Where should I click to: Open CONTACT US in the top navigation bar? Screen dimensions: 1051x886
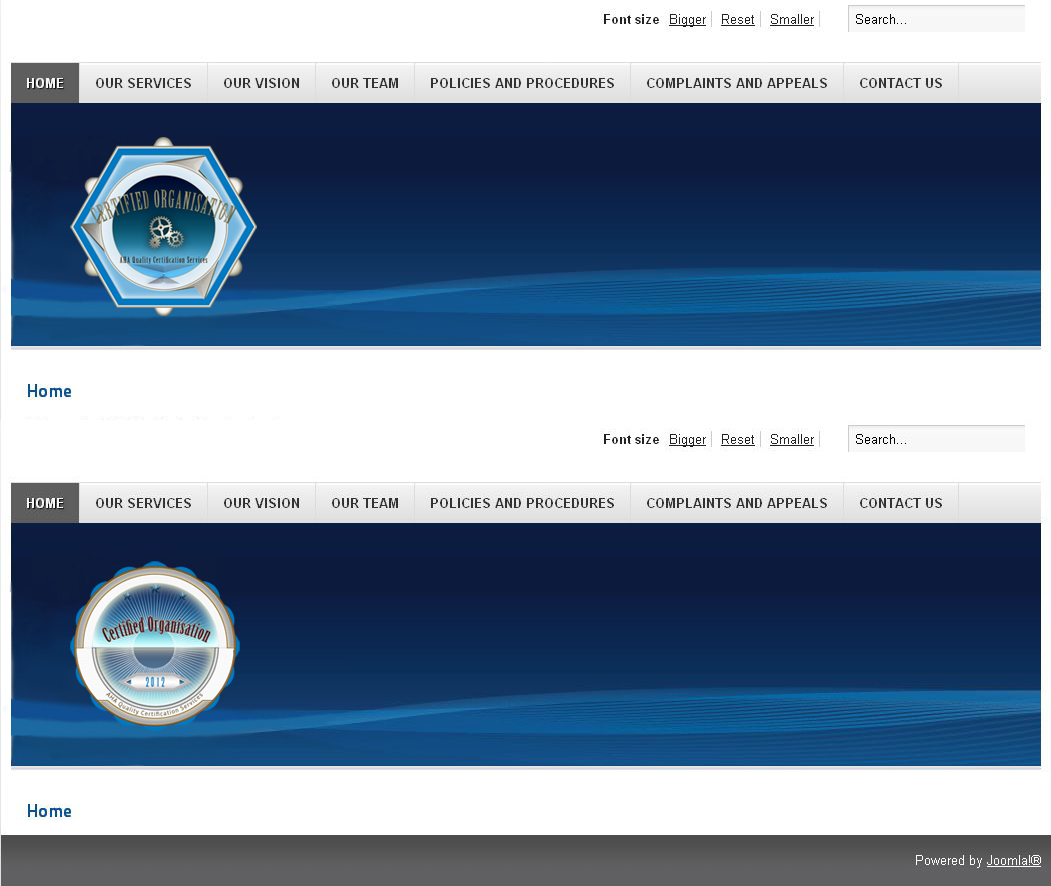pyautogui.click(x=901, y=83)
